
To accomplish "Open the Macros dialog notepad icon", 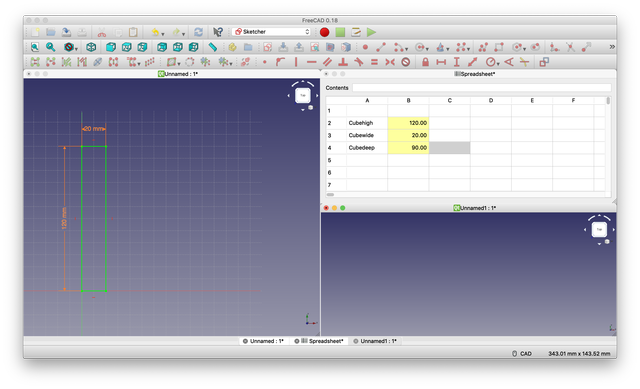I will click(356, 32).
